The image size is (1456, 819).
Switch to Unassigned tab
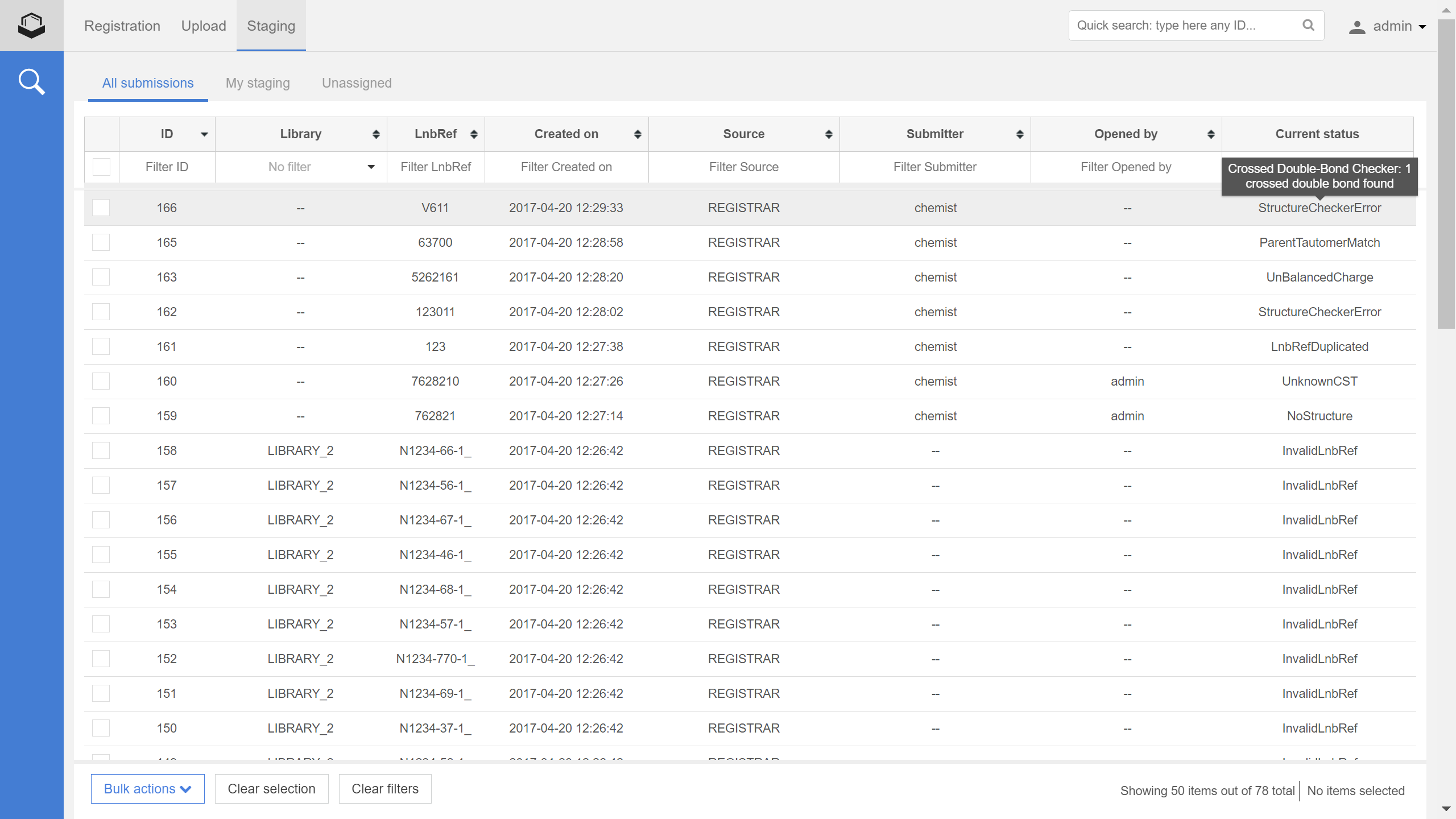357,83
